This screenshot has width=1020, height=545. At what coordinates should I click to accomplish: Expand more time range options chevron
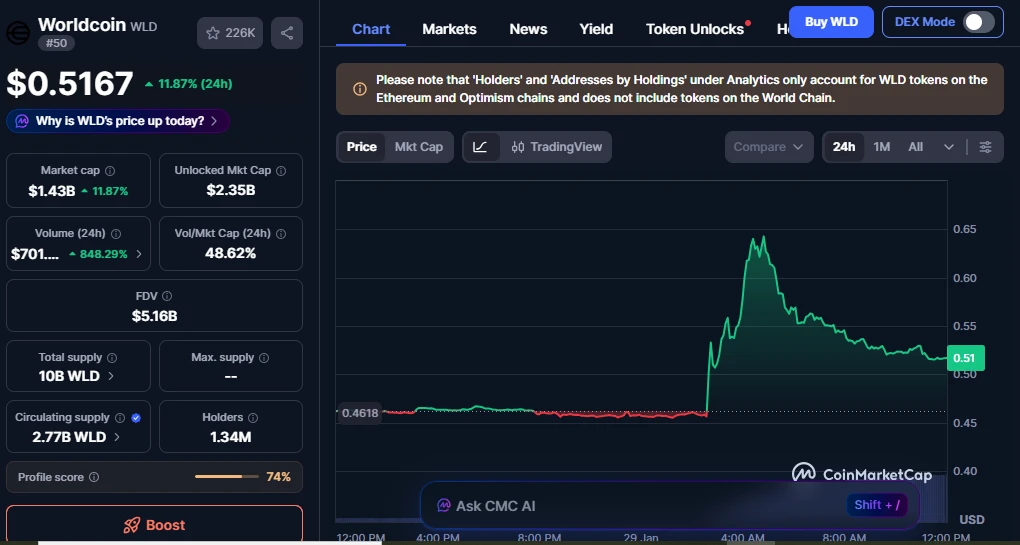click(948, 147)
